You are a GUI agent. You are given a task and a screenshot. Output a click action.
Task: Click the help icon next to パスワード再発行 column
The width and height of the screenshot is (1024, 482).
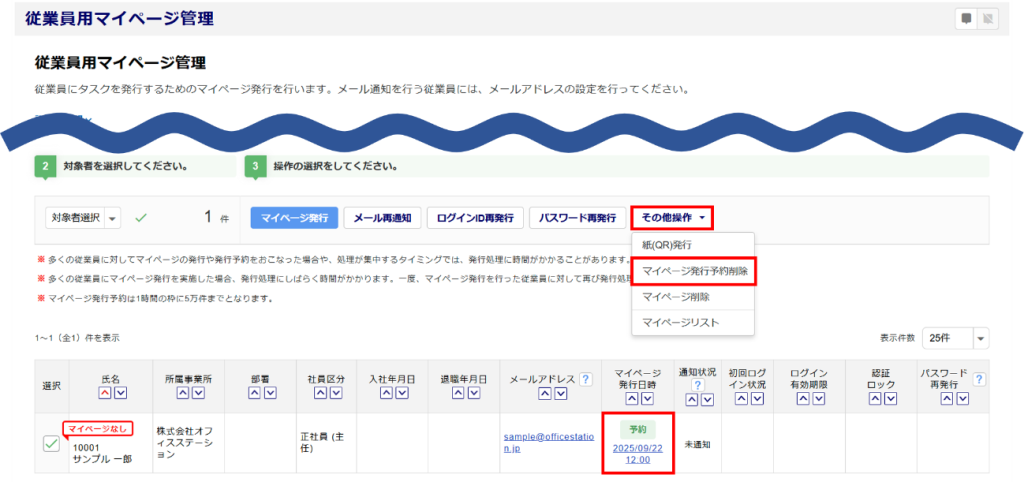[979, 380]
